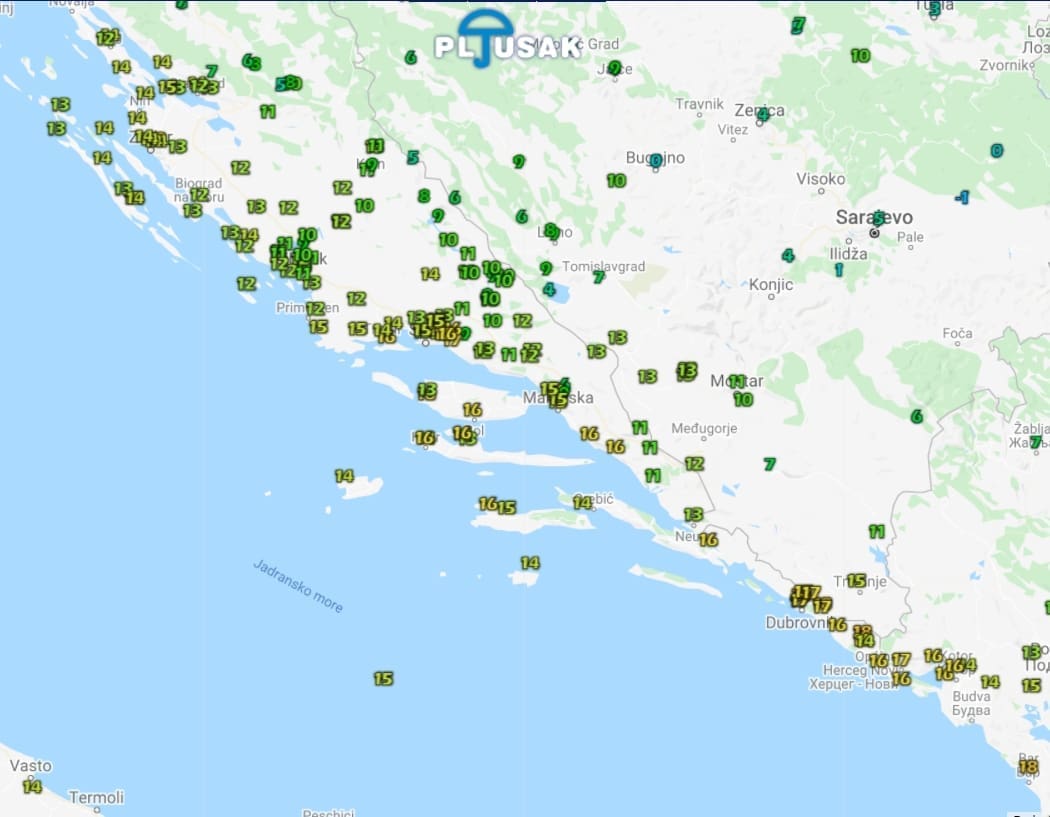Image resolution: width=1050 pixels, height=817 pixels.
Task: Click the Budva town label
Action: click(970, 696)
